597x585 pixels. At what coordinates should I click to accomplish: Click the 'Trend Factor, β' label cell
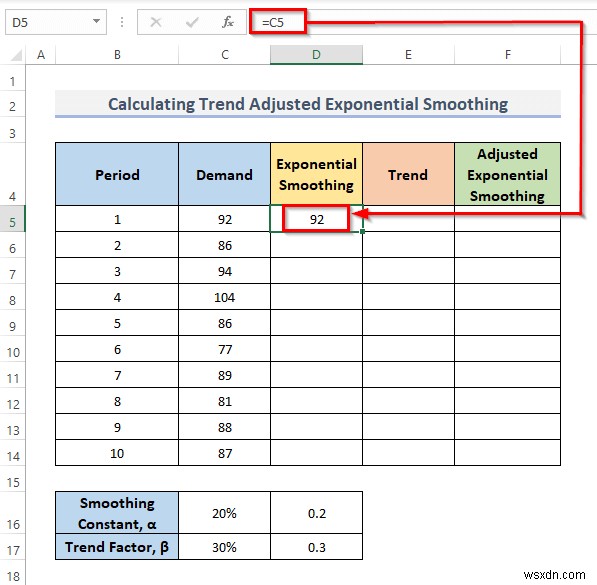click(x=117, y=547)
